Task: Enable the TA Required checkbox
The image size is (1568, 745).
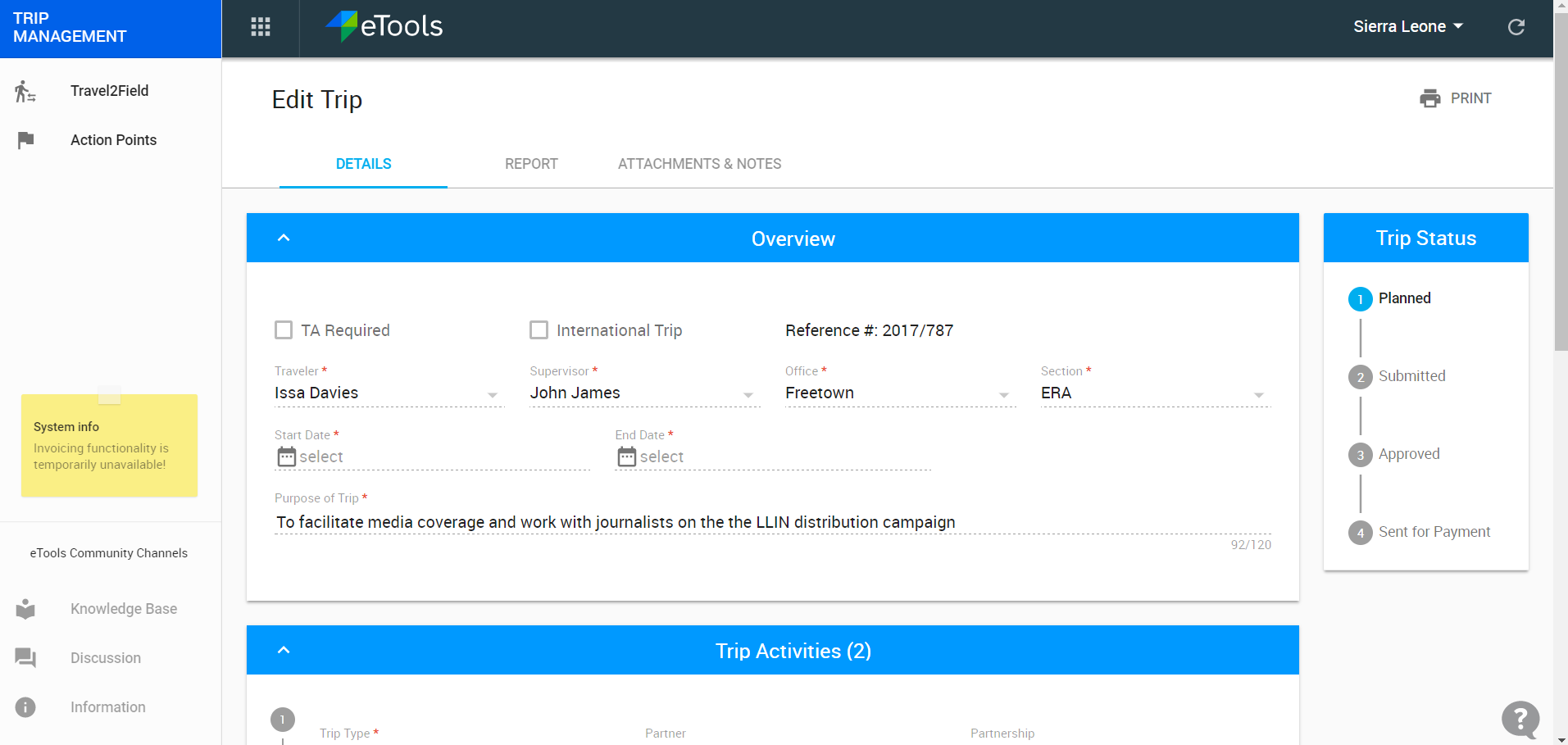Action: click(x=284, y=329)
